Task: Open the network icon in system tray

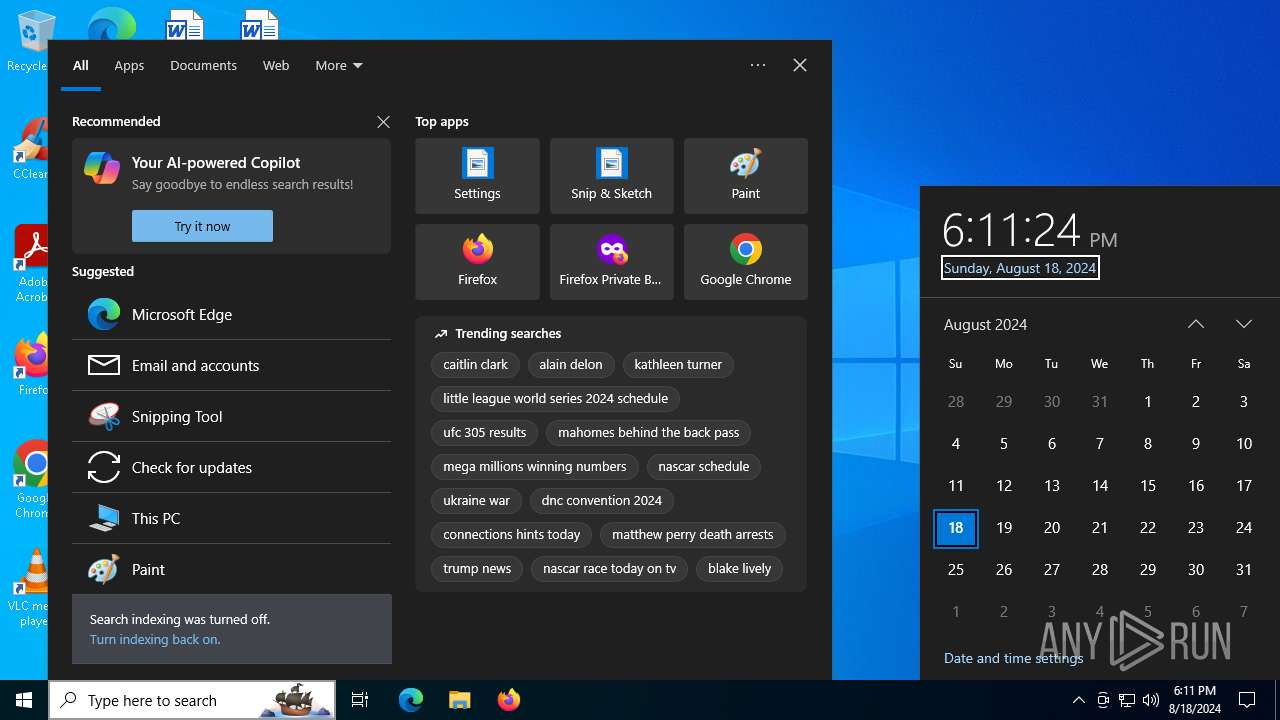Action: 1127,700
